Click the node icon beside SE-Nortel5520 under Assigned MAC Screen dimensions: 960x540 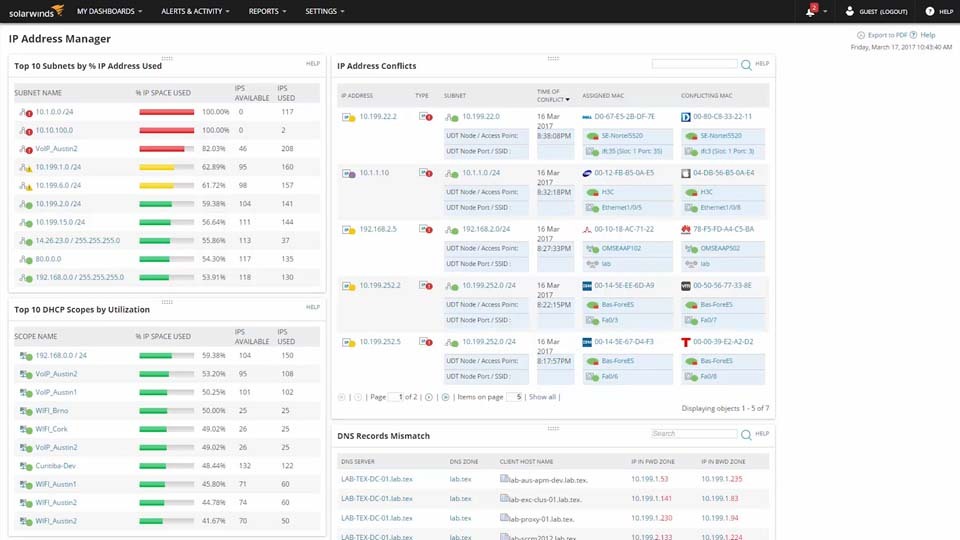pos(592,136)
